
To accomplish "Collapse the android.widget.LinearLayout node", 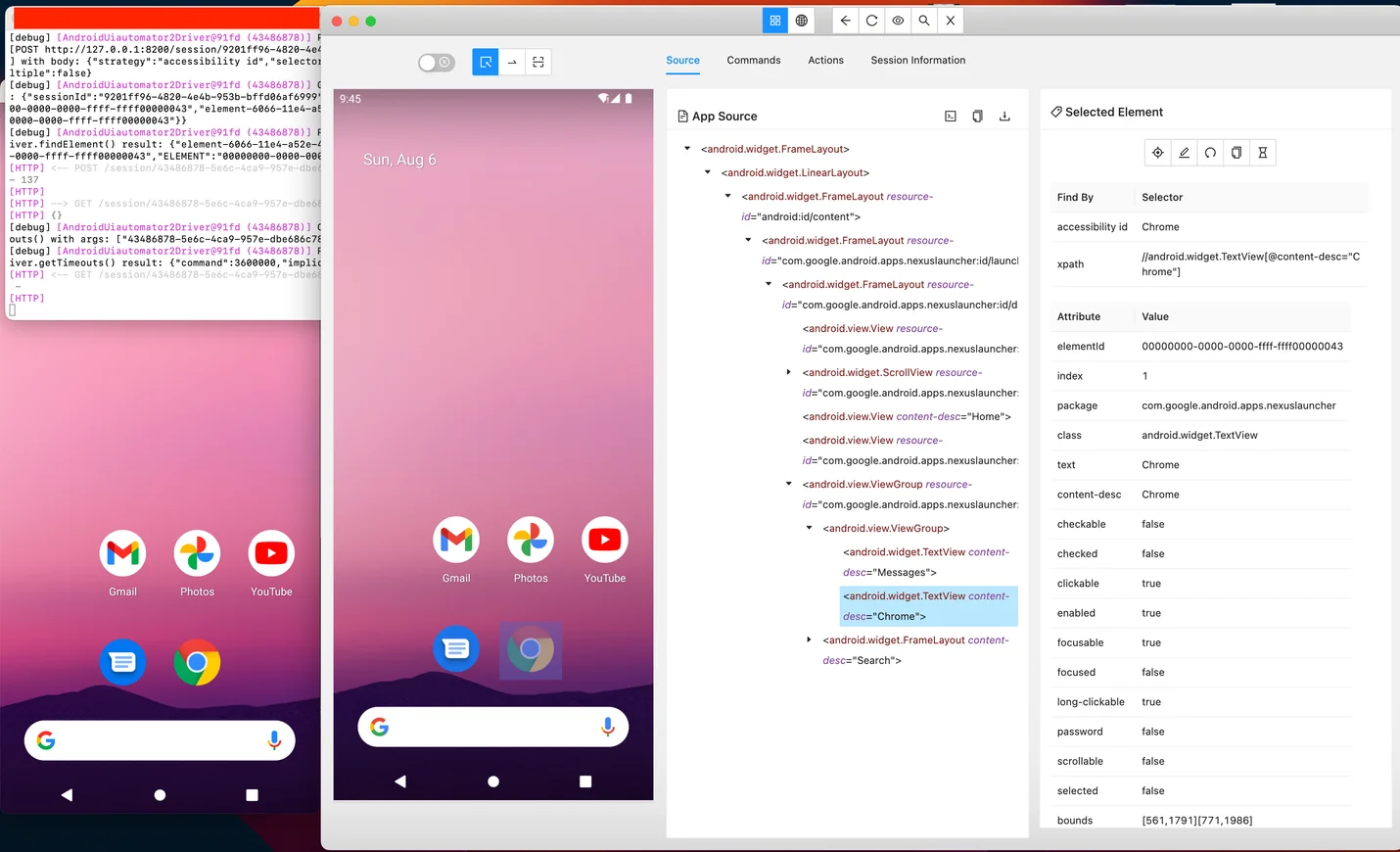I will (708, 172).
